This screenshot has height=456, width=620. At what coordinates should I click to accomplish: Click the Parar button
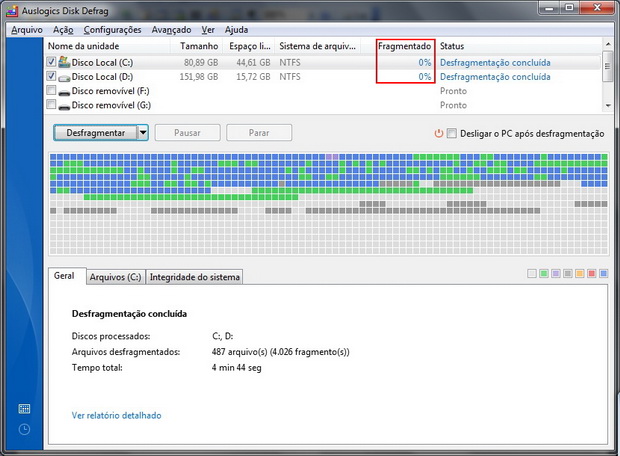[x=259, y=133]
